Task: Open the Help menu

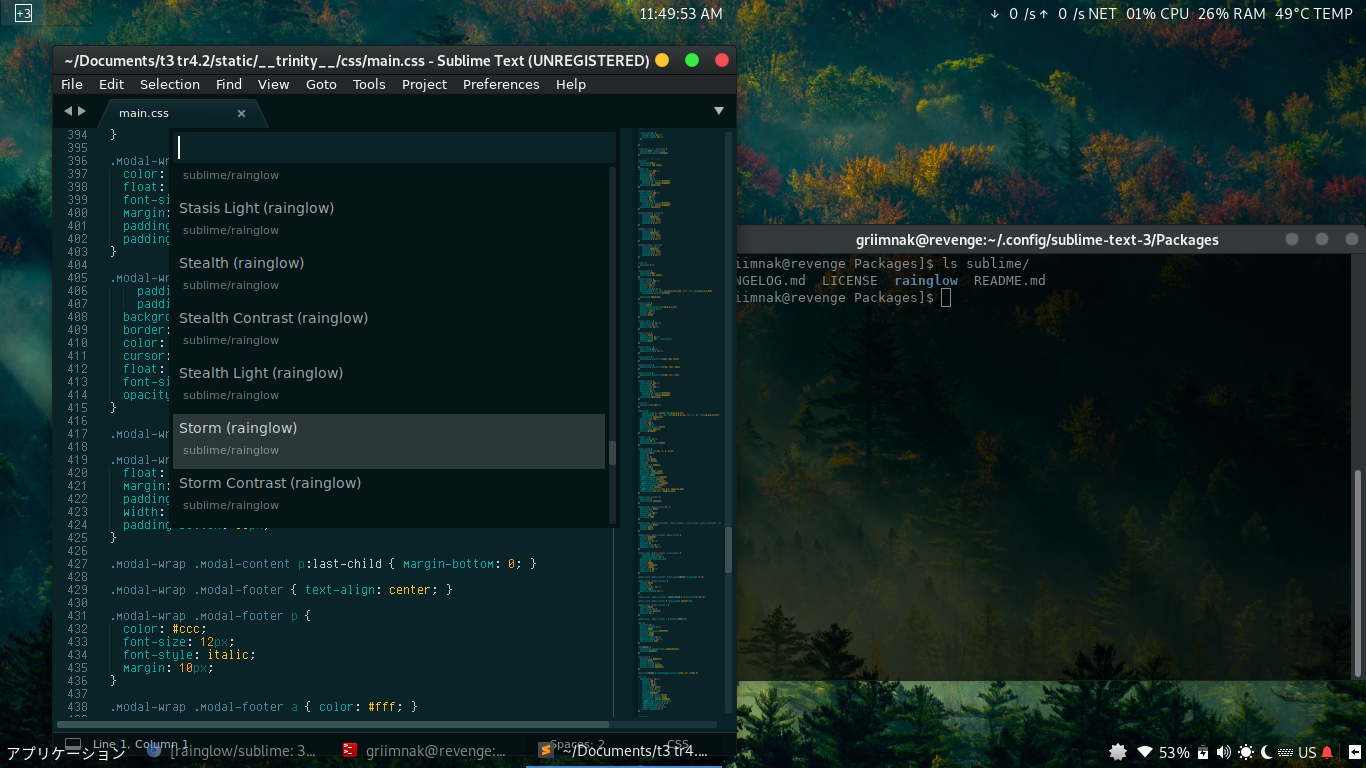Action: point(571,84)
